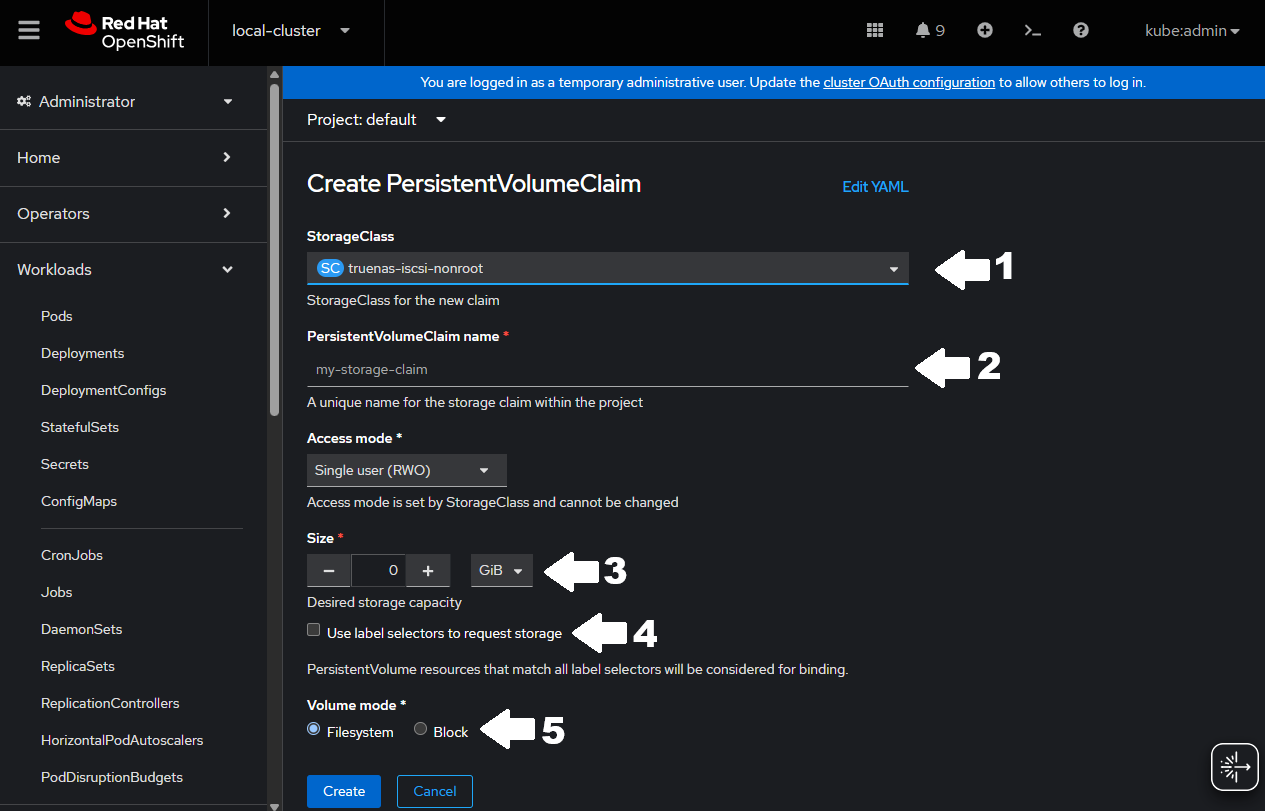Image resolution: width=1265 pixels, height=811 pixels.
Task: View notifications via the bell icon
Action: coord(929,30)
